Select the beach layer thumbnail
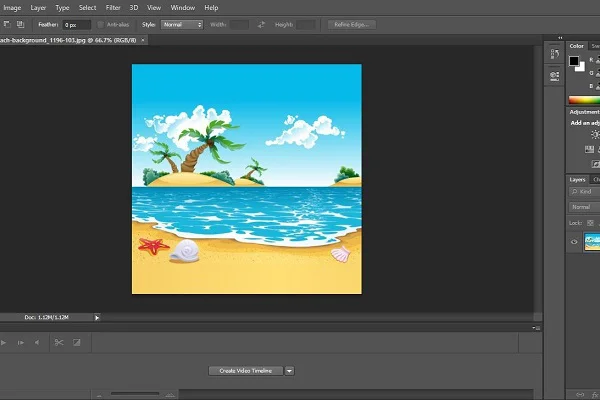Image resolution: width=600 pixels, height=400 pixels. point(592,242)
